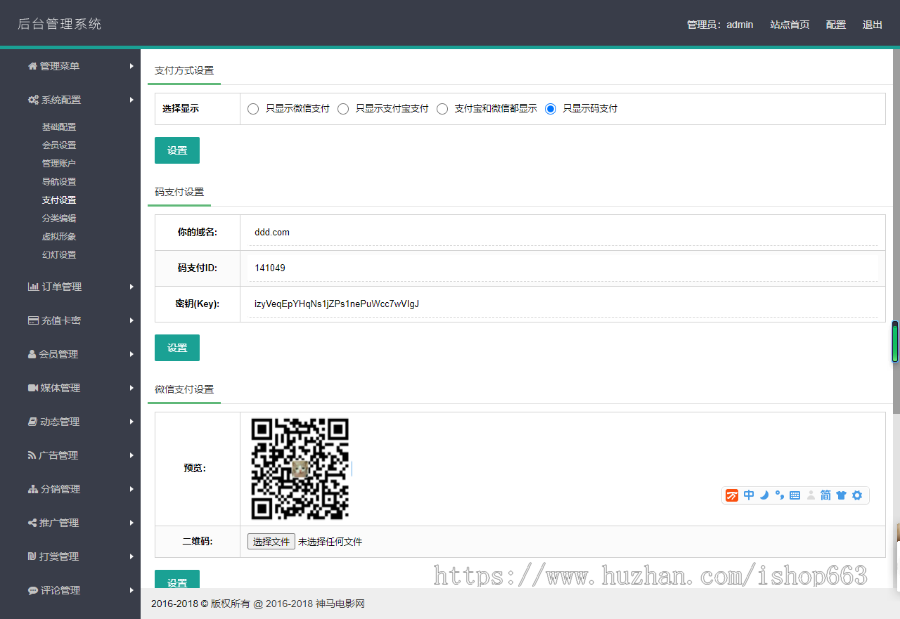The width and height of the screenshot is (900, 619).
Task: Click the sitemap icon beside 分销管理
Action: [x=33, y=489]
